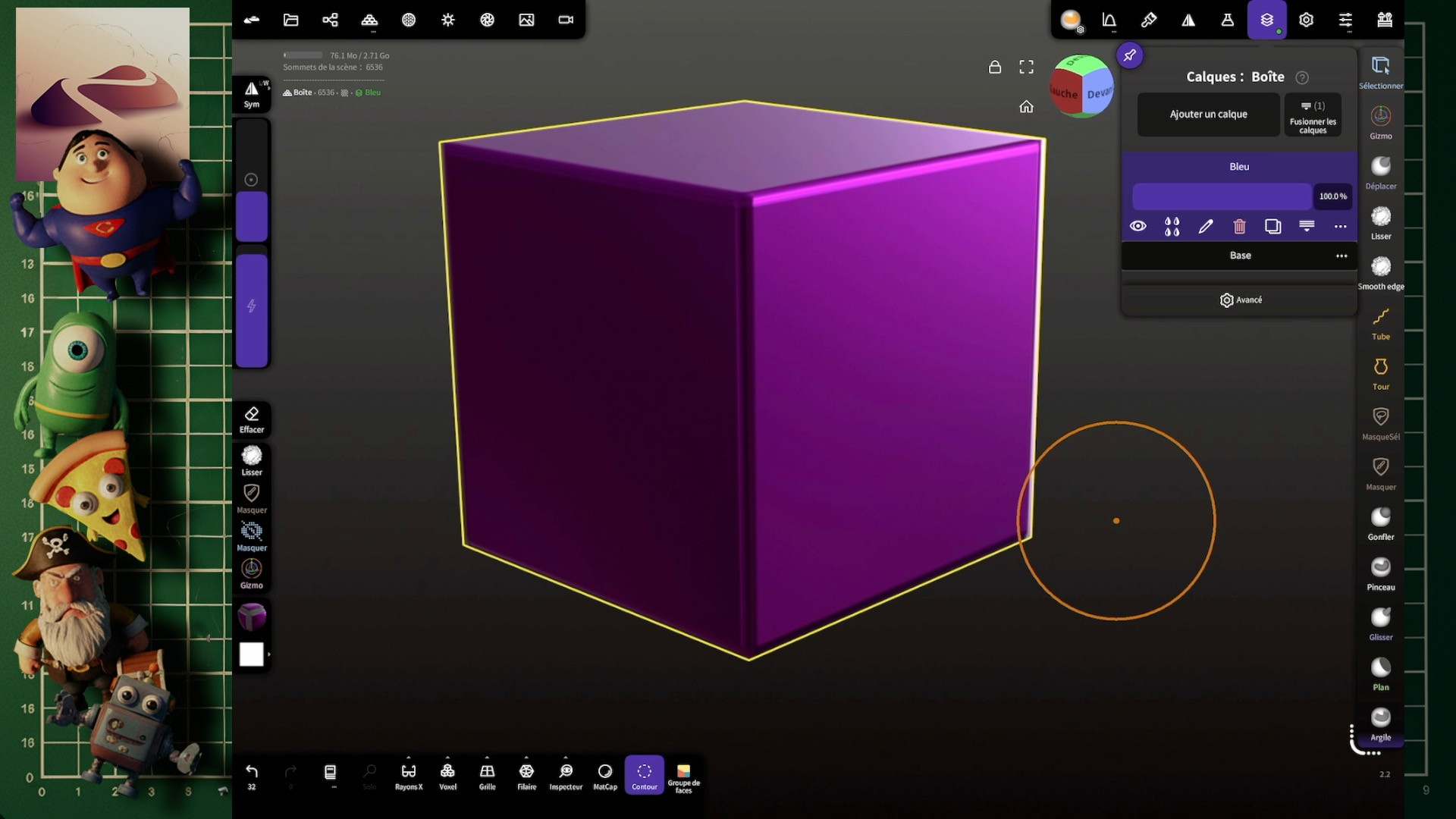
Task: Open Bleu layer three-dot options menu
Action: 1340,226
